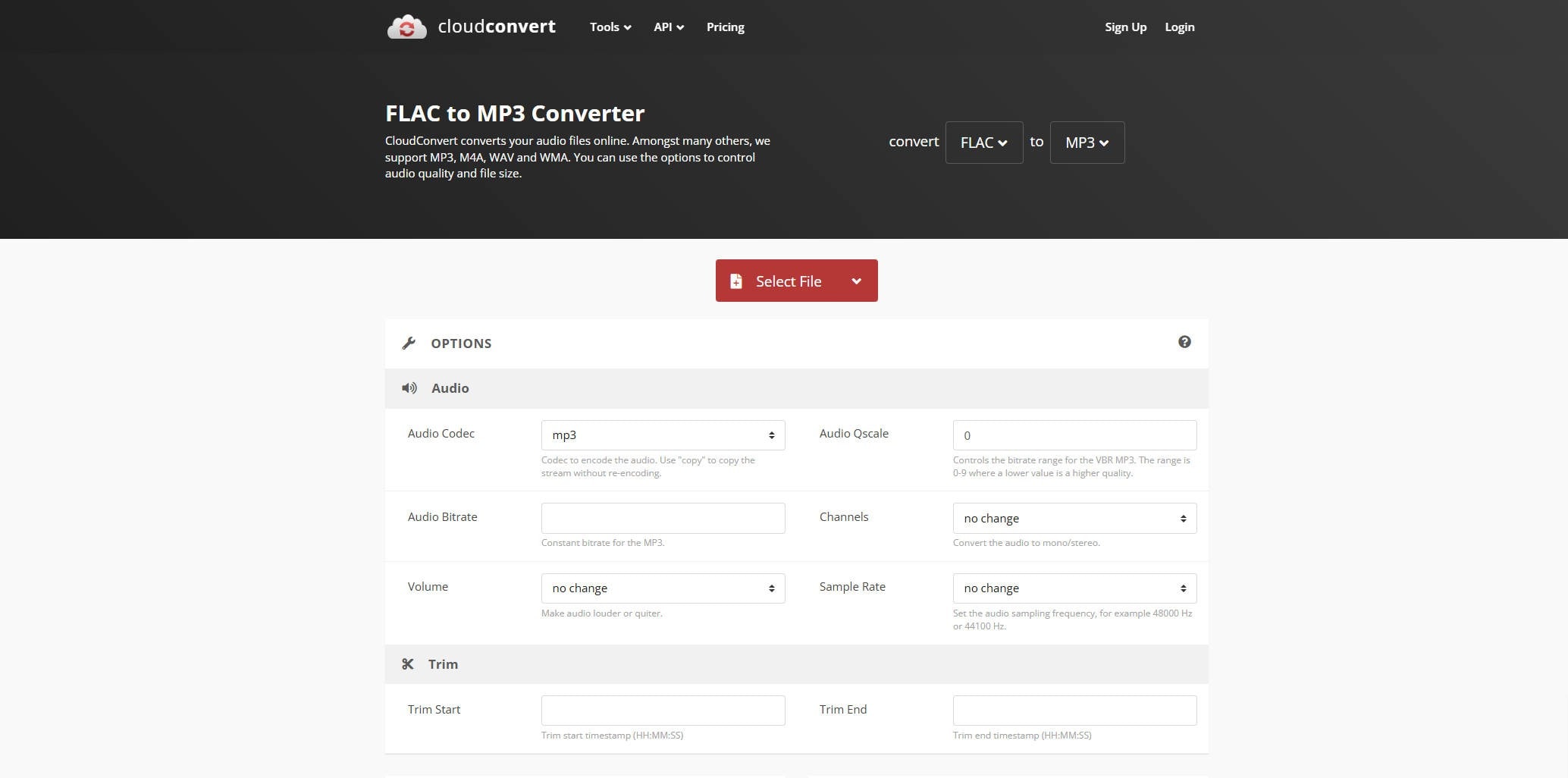Click the 'Audio Bitrate' label
1568x778 pixels.
click(x=443, y=517)
